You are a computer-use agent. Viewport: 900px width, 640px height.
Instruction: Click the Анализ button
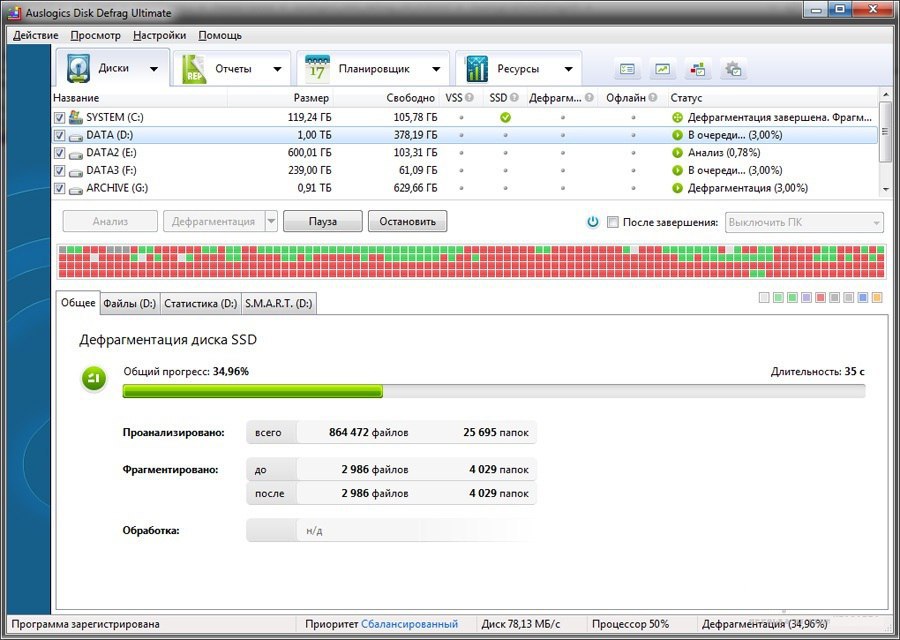coord(110,221)
